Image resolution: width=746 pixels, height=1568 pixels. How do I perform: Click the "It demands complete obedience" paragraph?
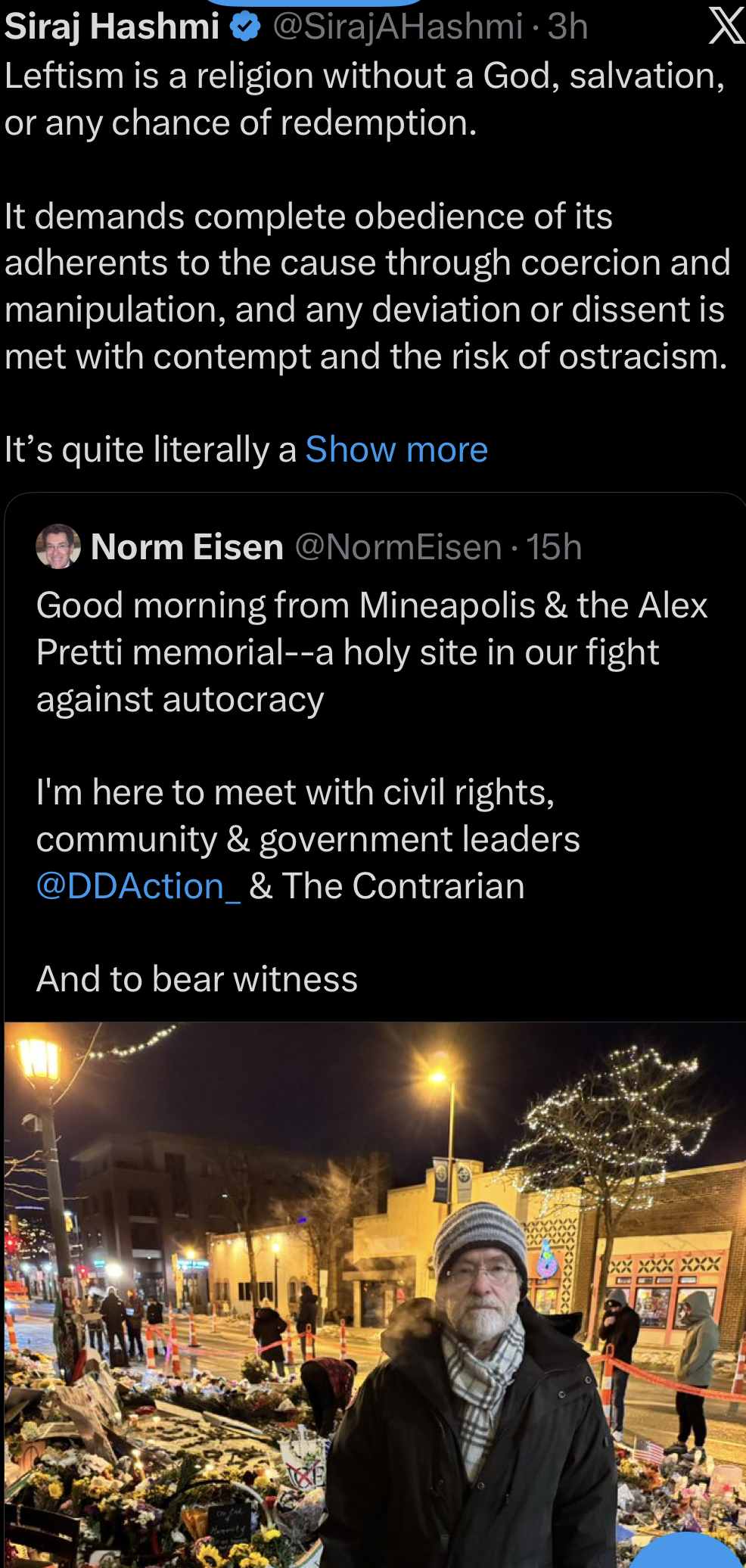(x=367, y=286)
